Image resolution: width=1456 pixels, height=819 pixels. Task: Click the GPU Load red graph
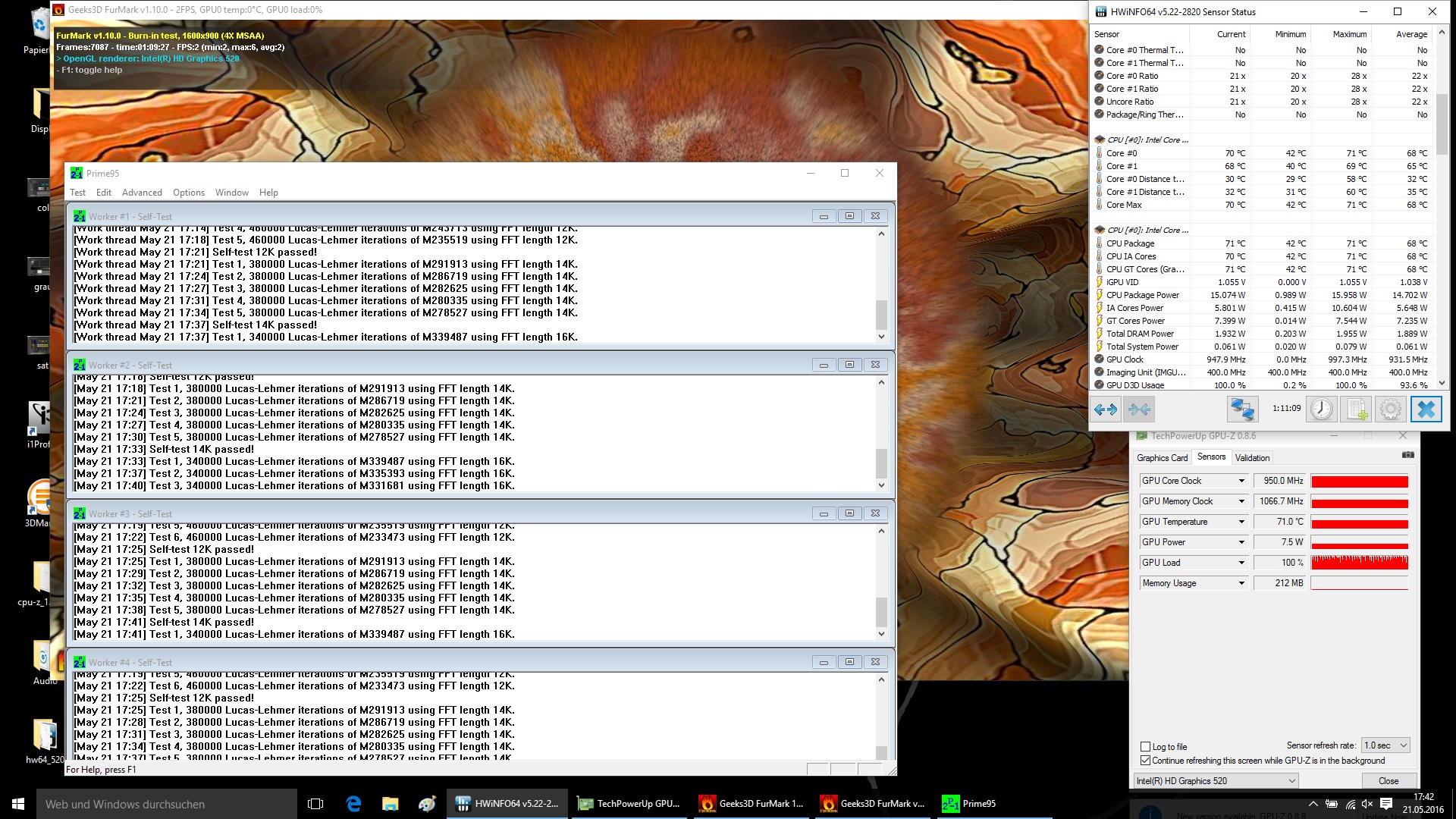tap(1359, 563)
